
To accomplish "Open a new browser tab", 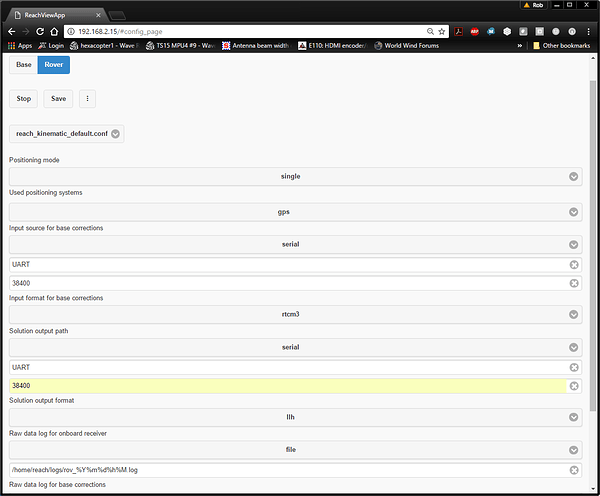I will click(117, 15).
